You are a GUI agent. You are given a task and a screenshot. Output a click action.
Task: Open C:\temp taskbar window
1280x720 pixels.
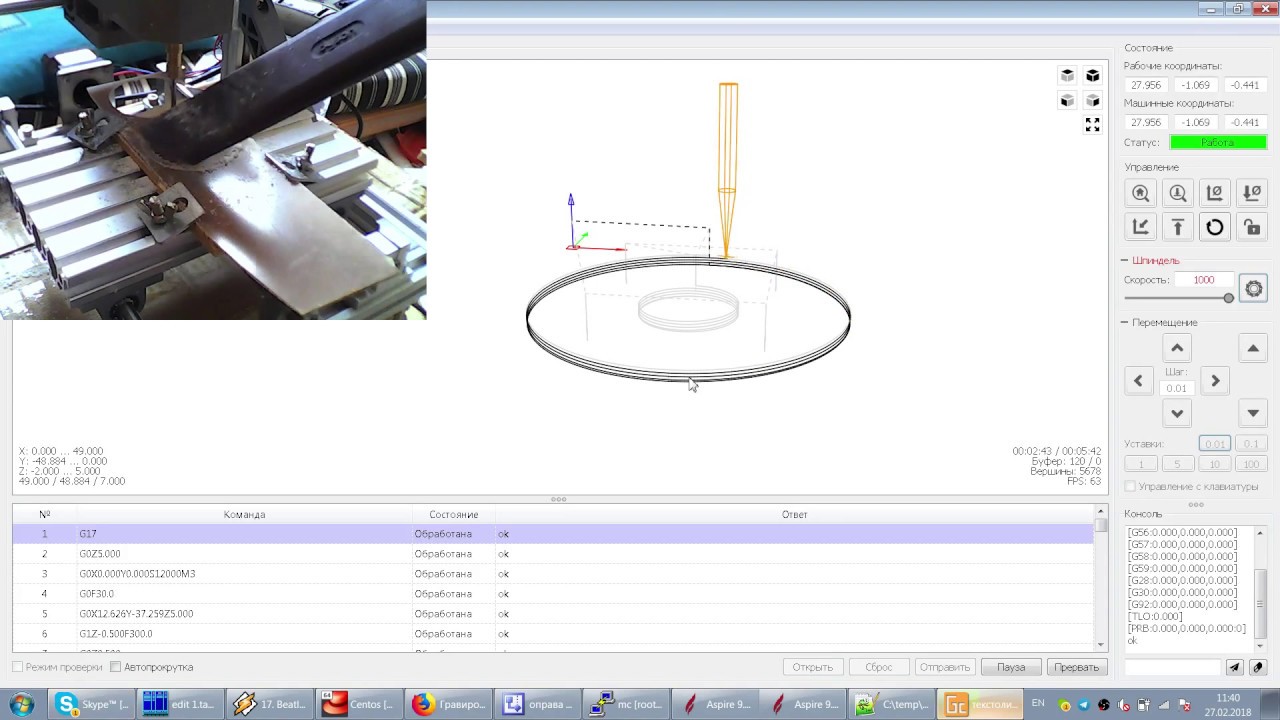tap(893, 704)
